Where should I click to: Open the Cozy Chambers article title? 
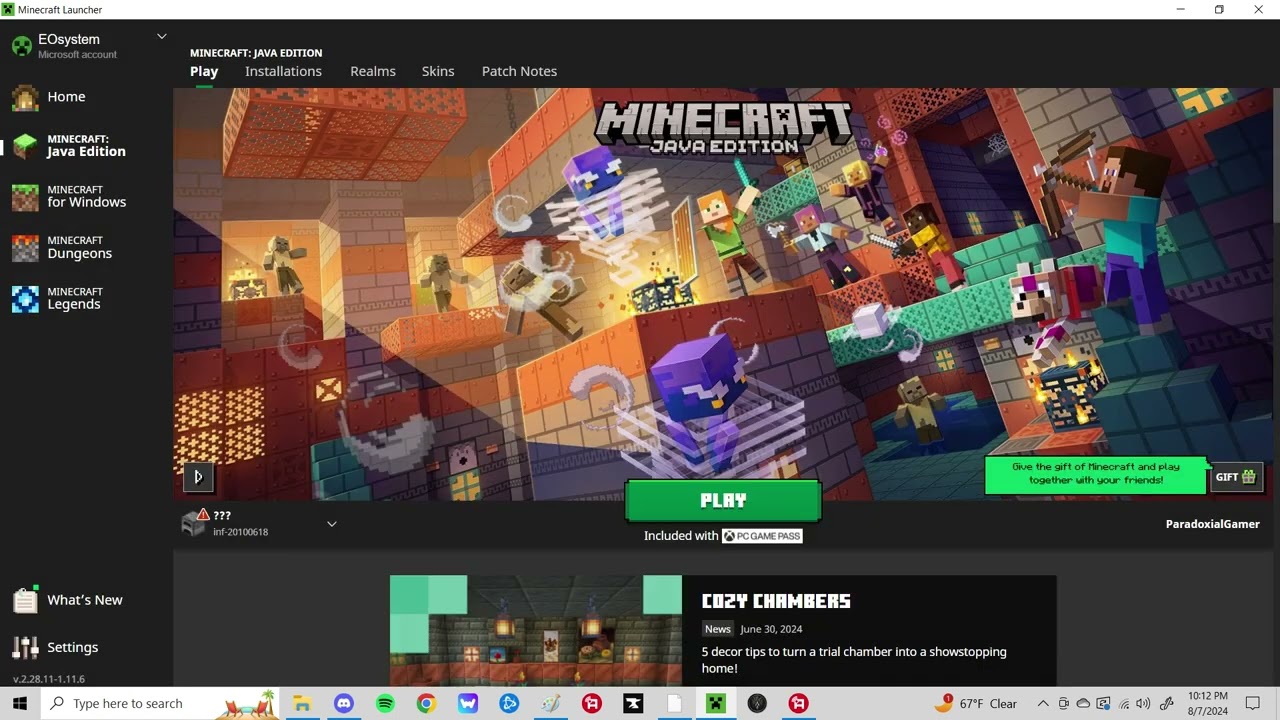click(776, 601)
